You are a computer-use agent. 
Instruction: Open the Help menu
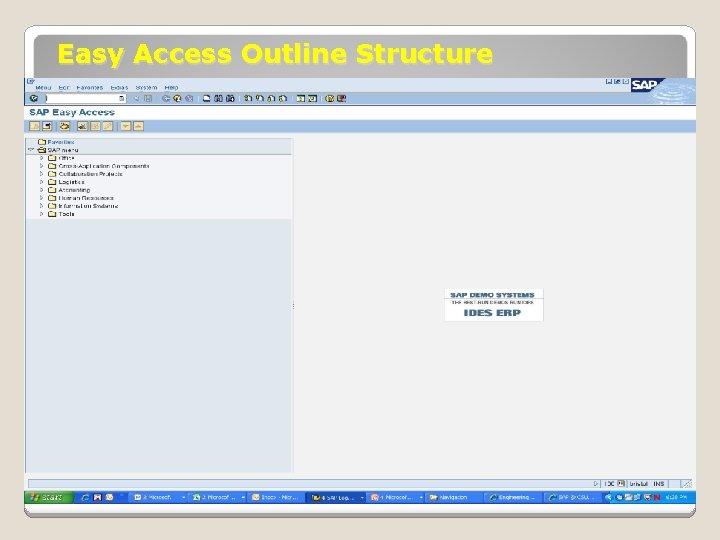pos(171,87)
